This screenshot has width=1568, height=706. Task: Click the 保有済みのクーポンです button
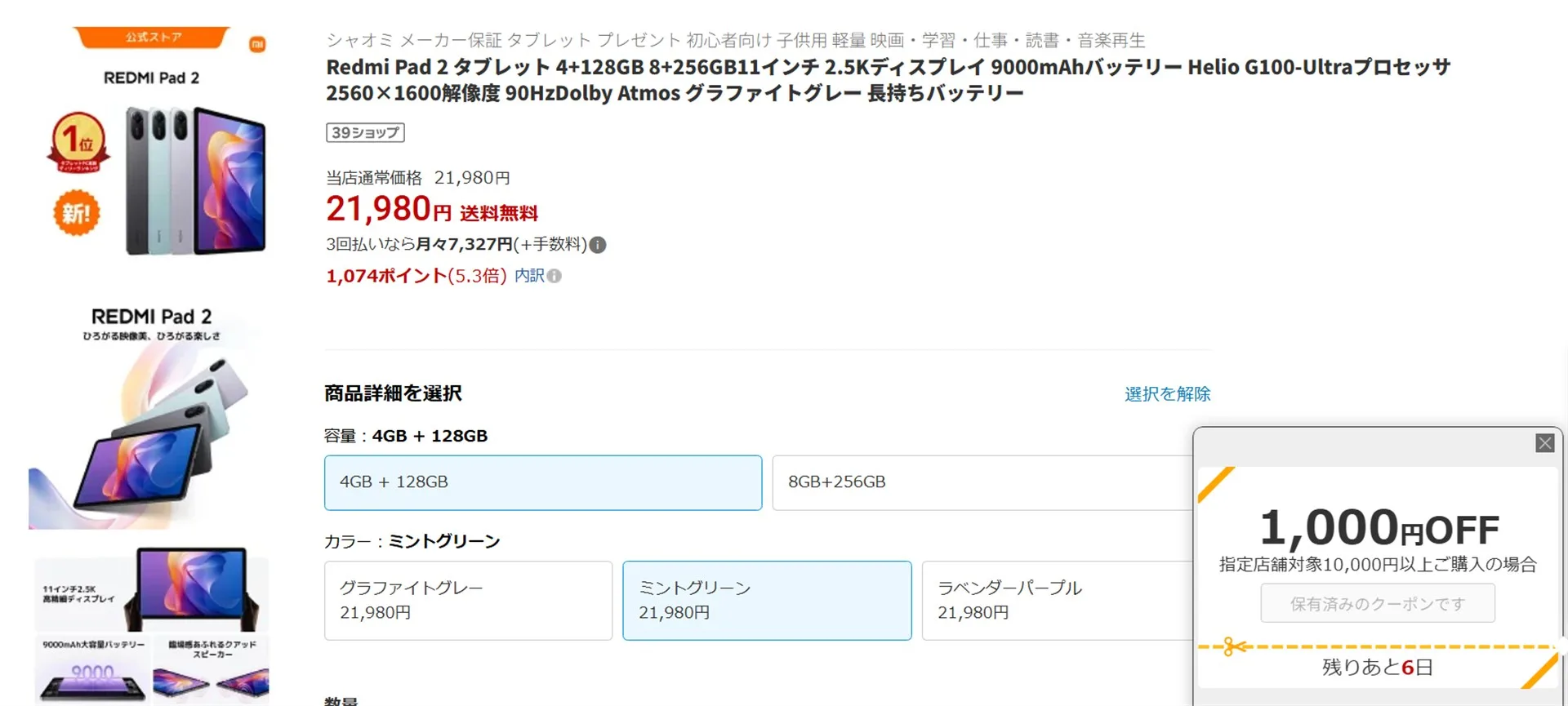pos(1377,604)
